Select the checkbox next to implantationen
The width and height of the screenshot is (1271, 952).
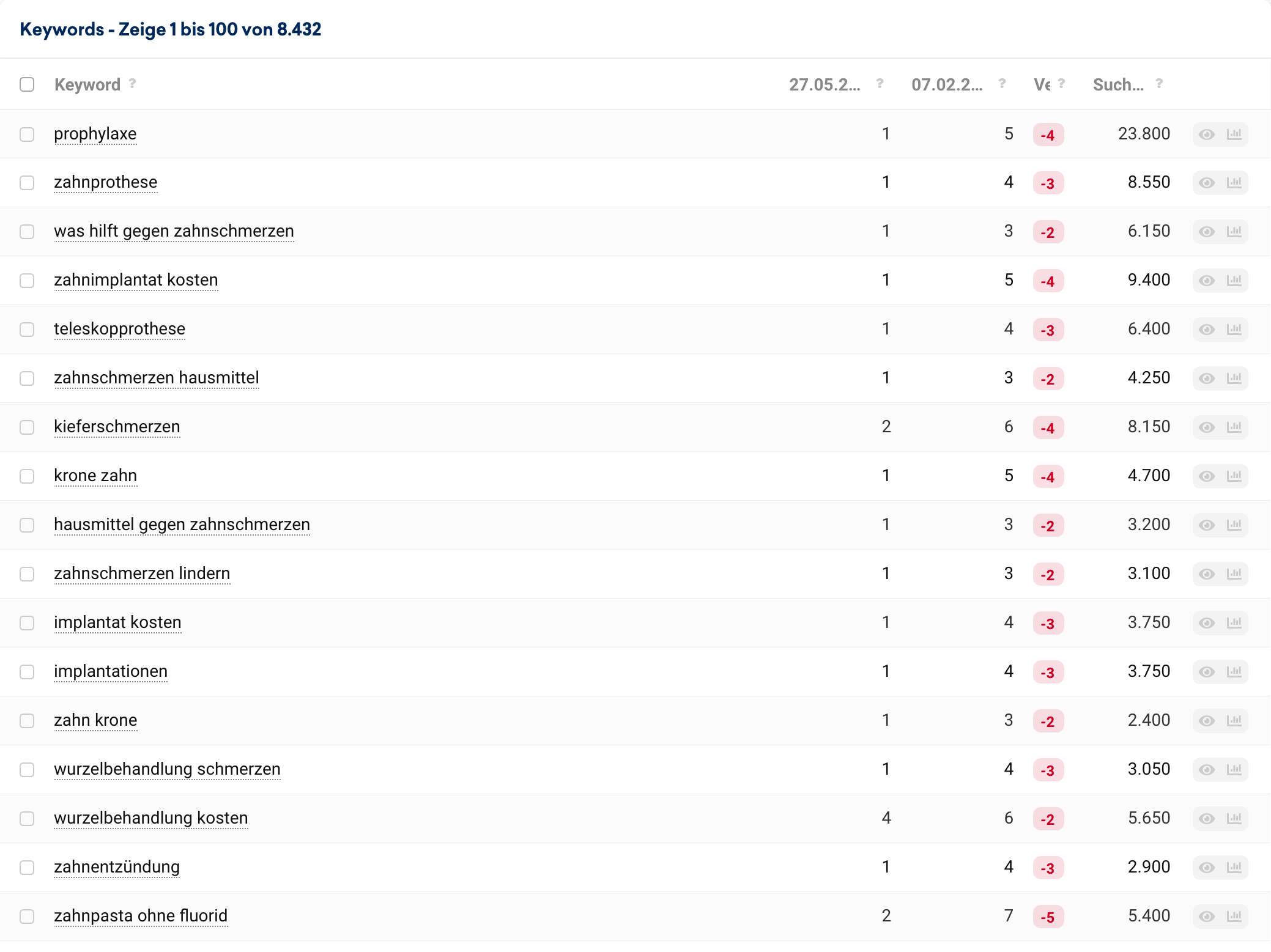(x=27, y=672)
